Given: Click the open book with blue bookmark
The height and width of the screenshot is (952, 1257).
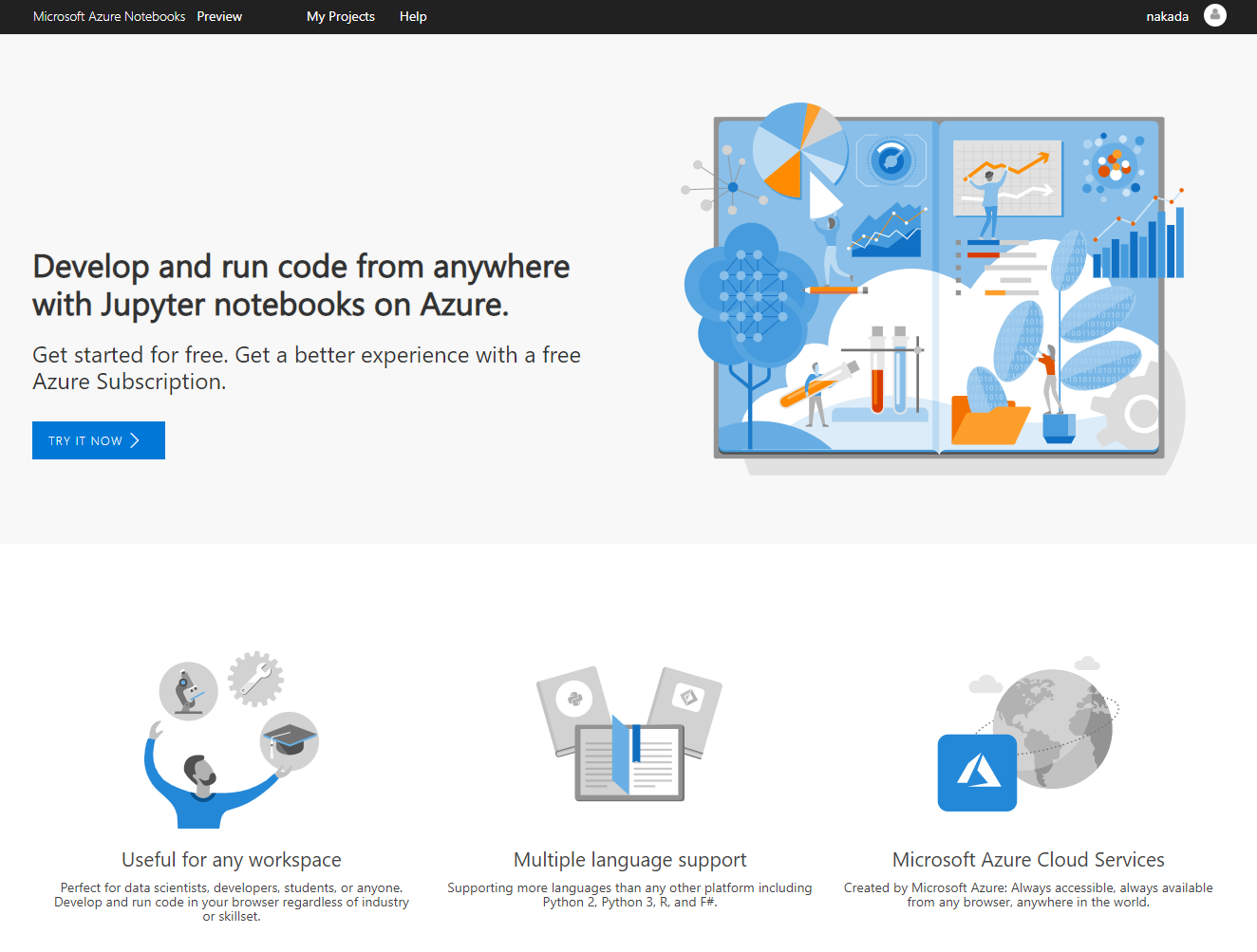Looking at the screenshot, I should [629, 761].
